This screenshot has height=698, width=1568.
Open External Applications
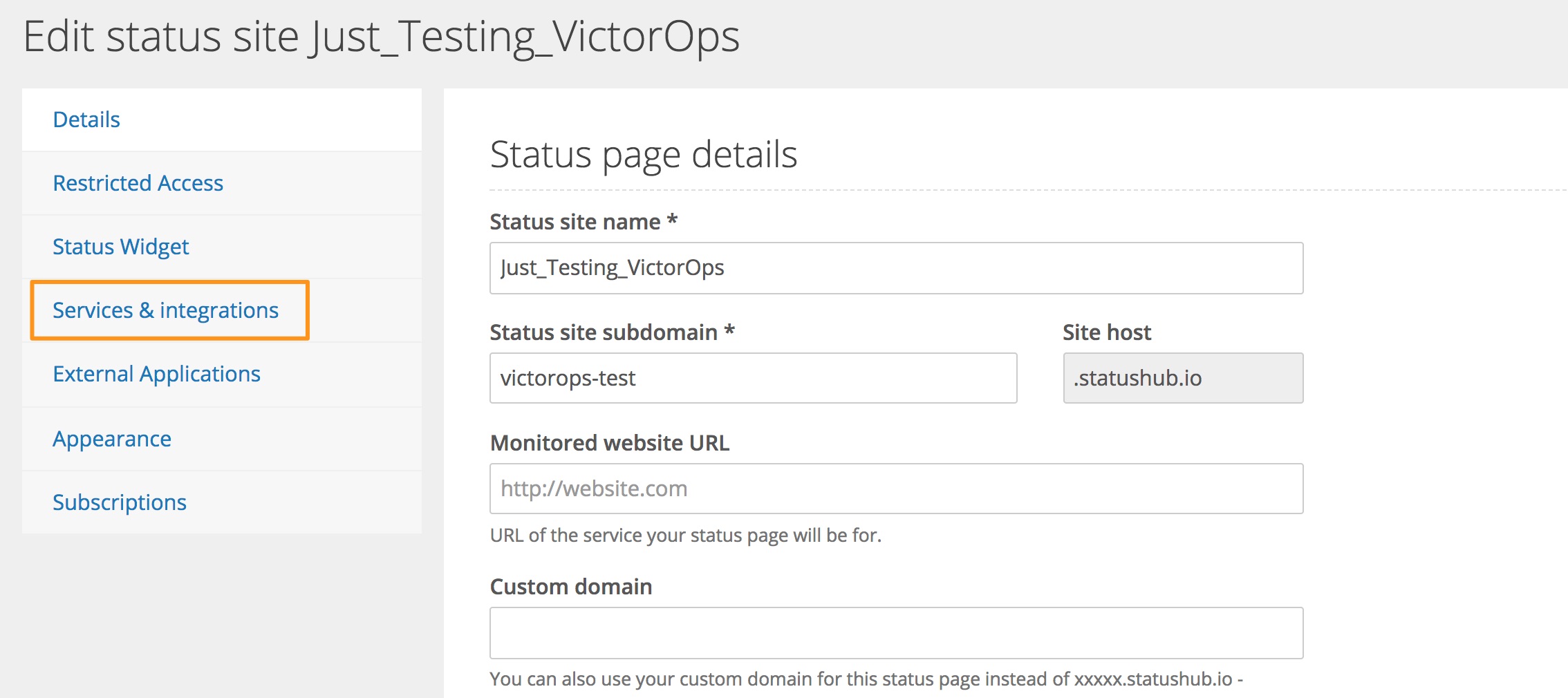pos(157,374)
